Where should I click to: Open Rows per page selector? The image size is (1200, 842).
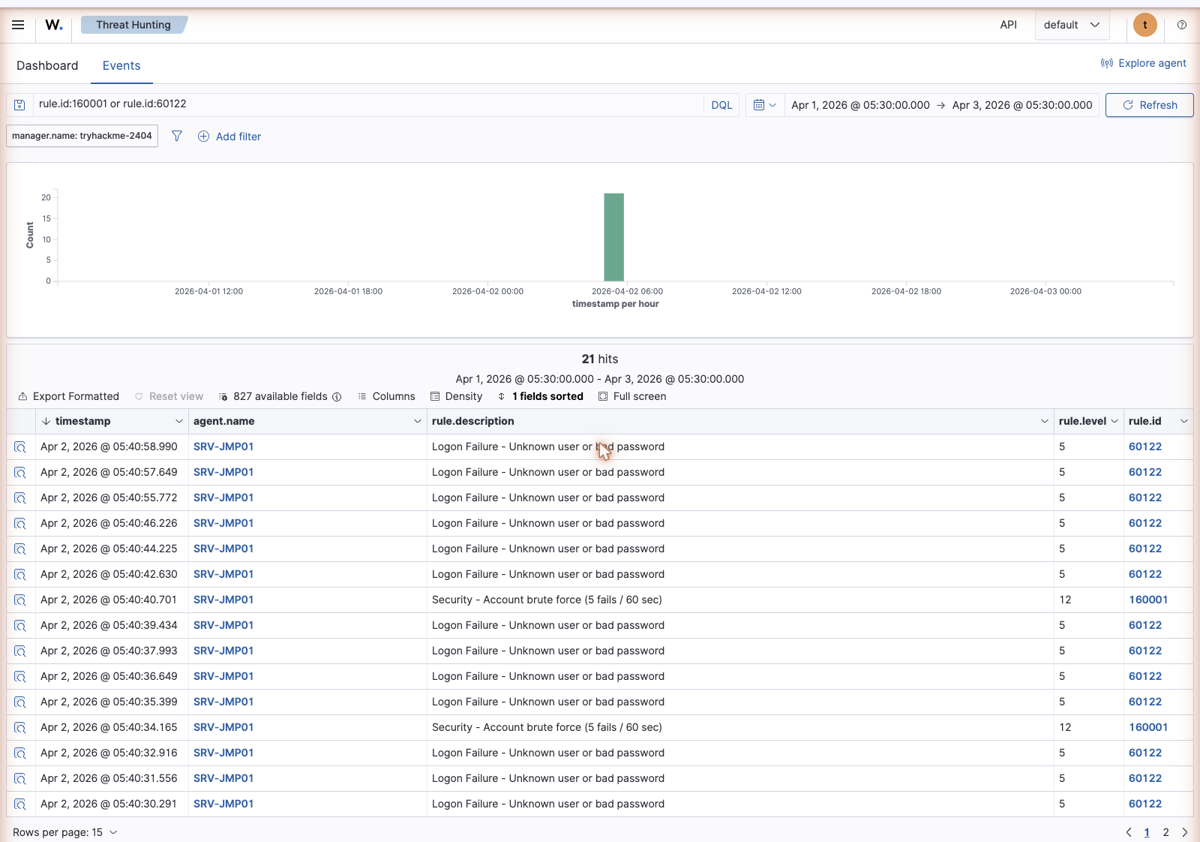[x=65, y=832]
